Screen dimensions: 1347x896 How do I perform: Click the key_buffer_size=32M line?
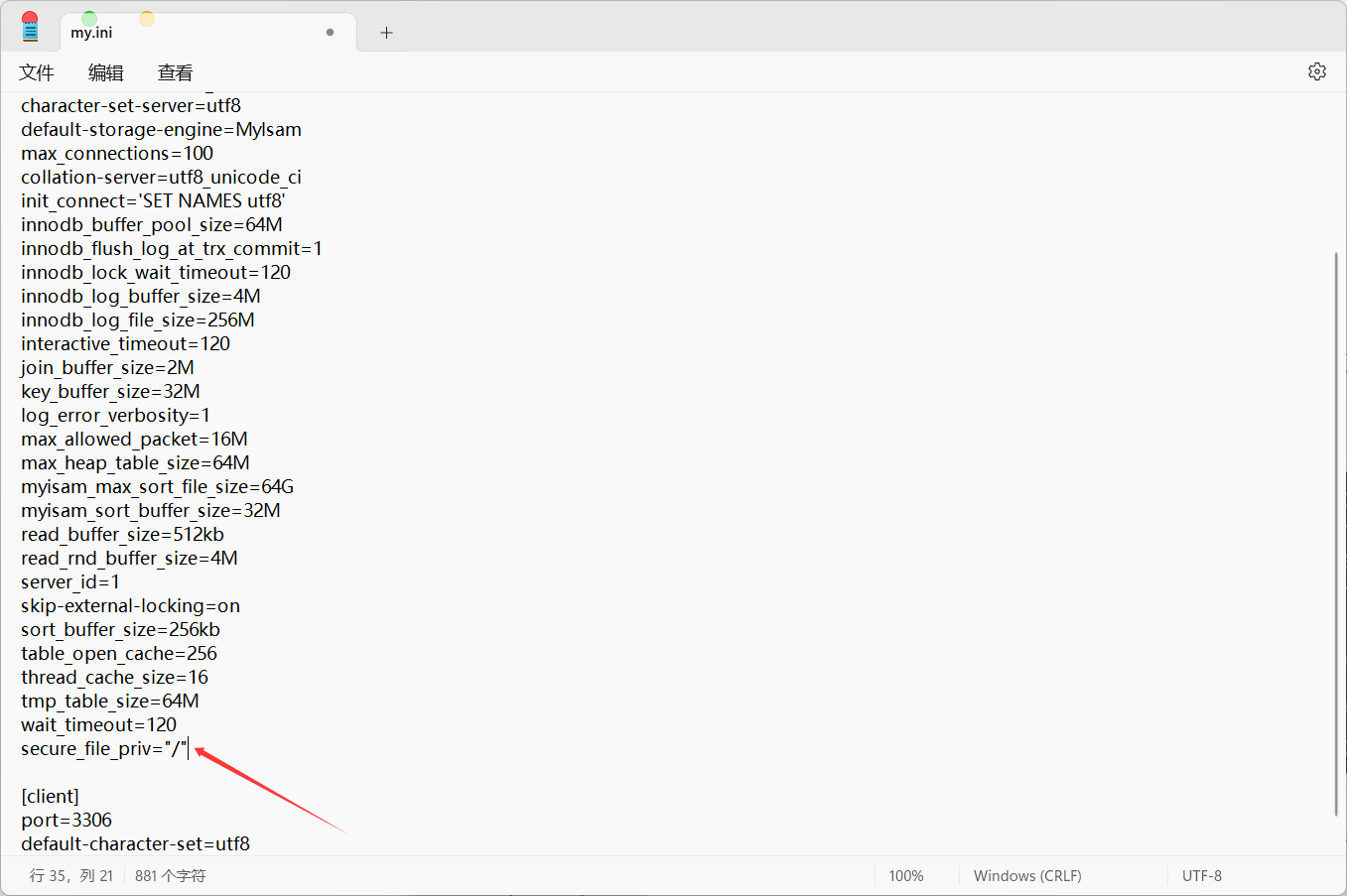click(x=110, y=392)
